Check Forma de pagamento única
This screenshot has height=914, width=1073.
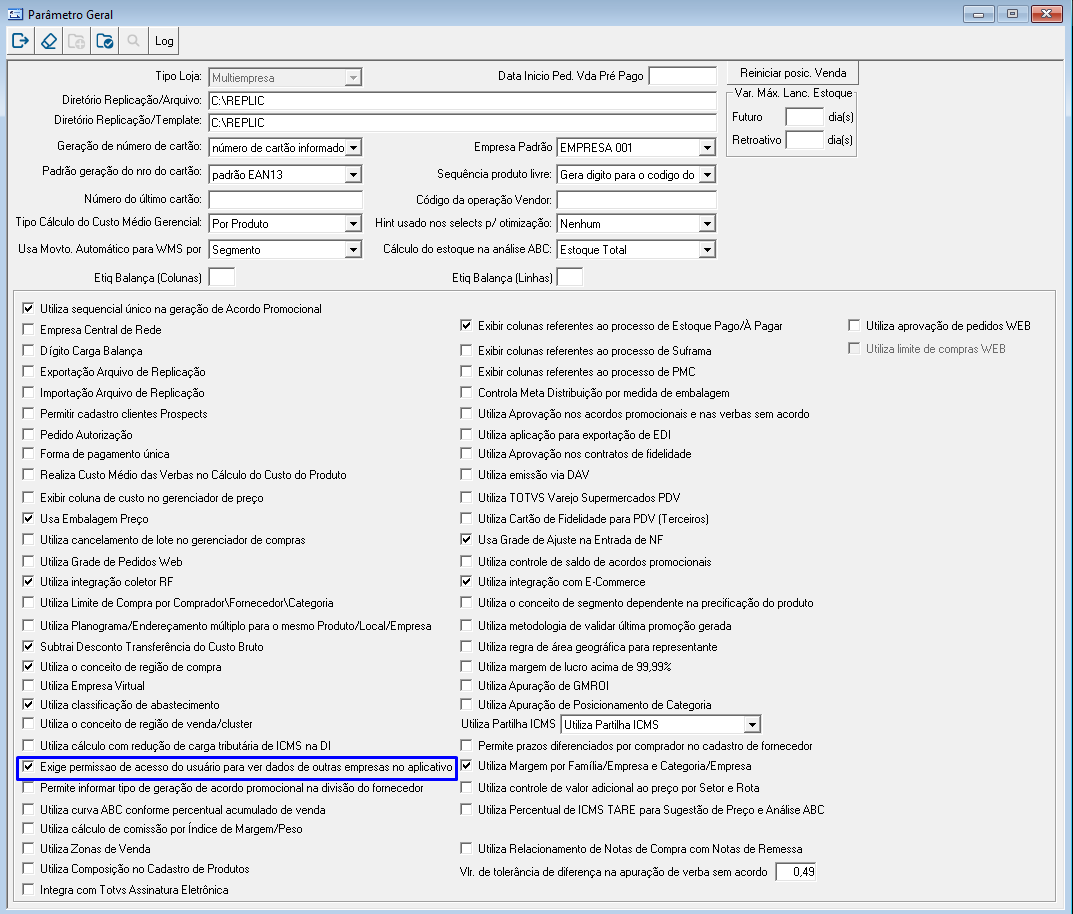(x=28, y=454)
